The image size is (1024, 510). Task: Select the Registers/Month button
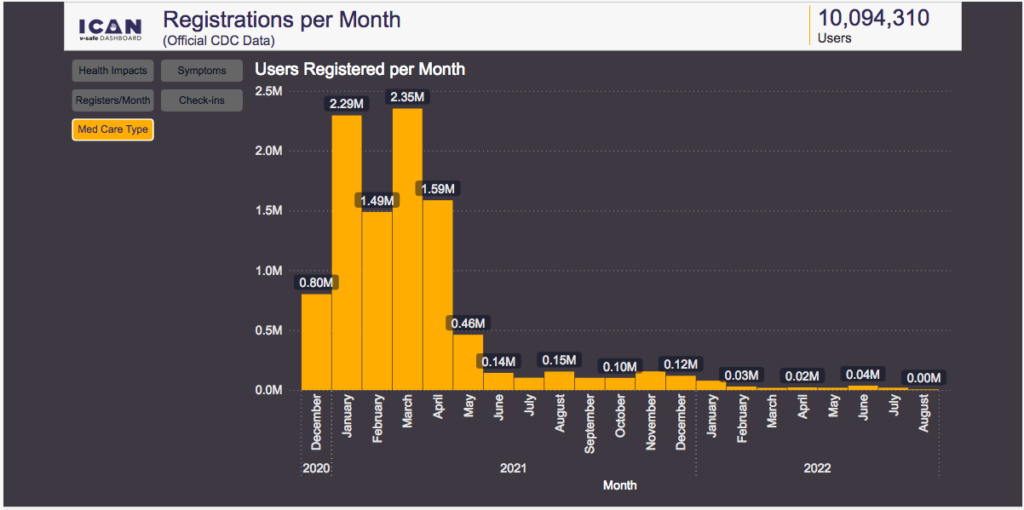[112, 100]
